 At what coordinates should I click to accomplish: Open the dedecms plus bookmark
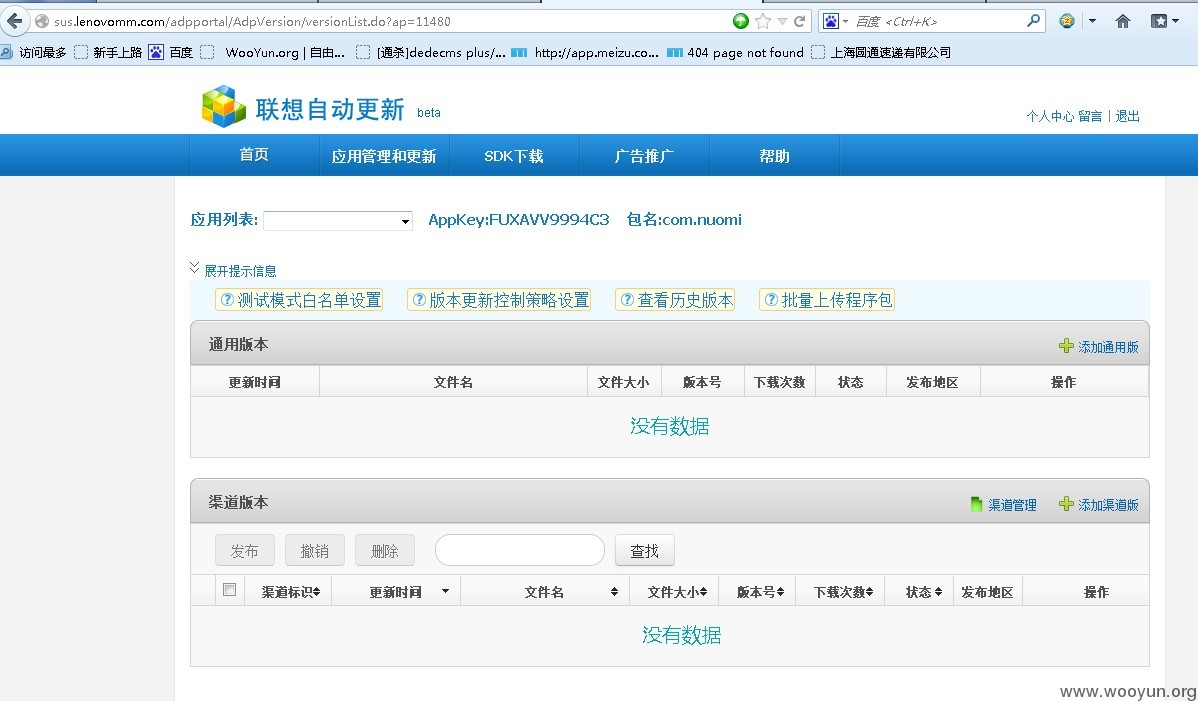[x=431, y=53]
